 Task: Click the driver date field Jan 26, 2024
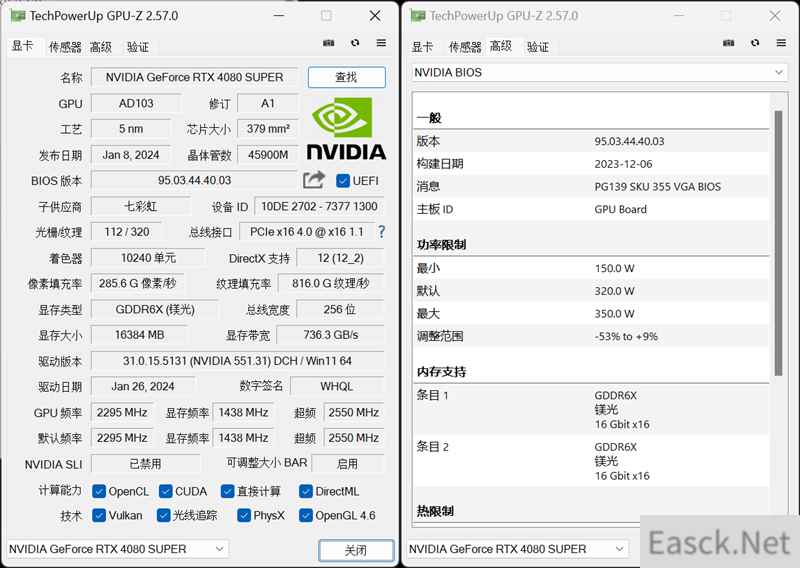[143, 386]
